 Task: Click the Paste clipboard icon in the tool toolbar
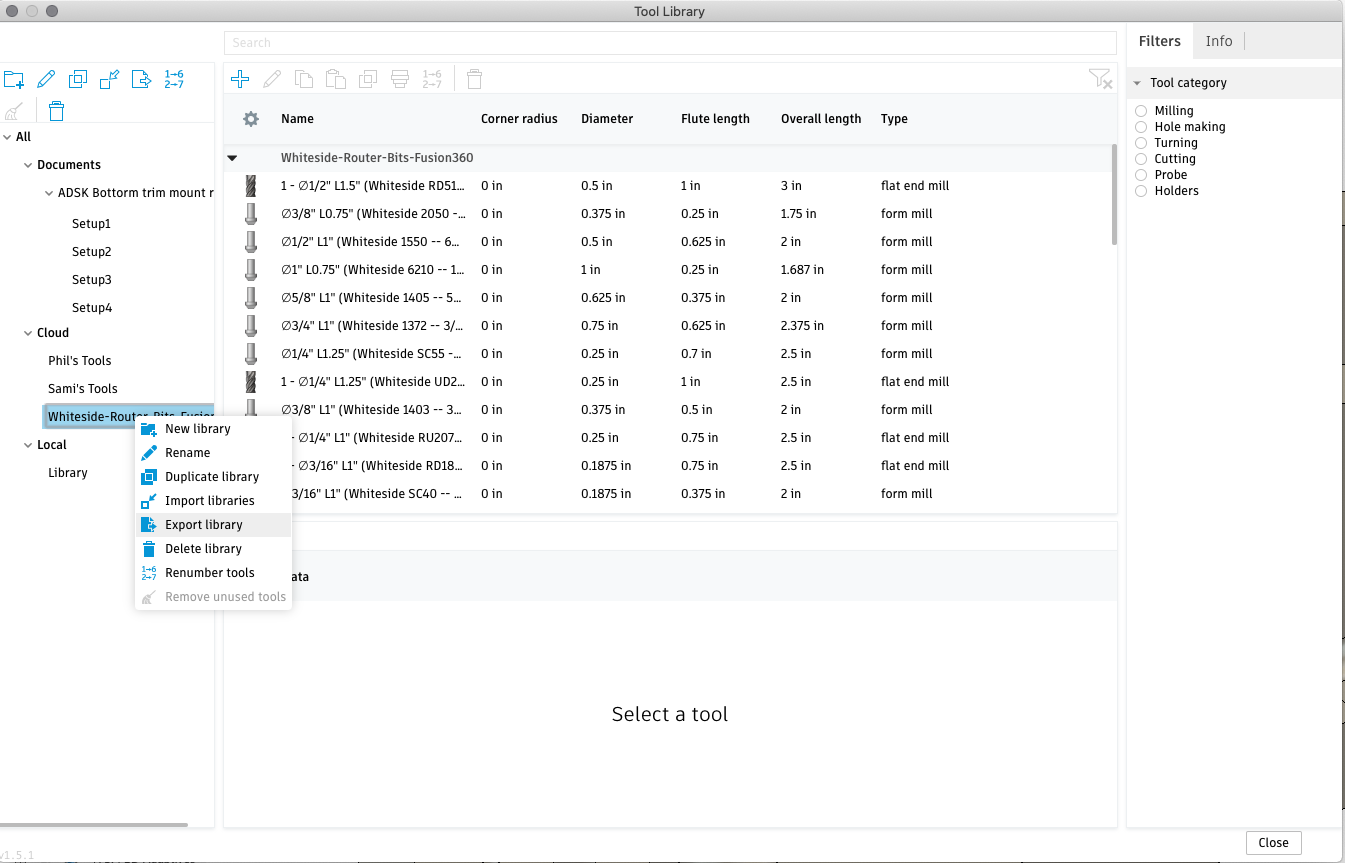click(336, 78)
